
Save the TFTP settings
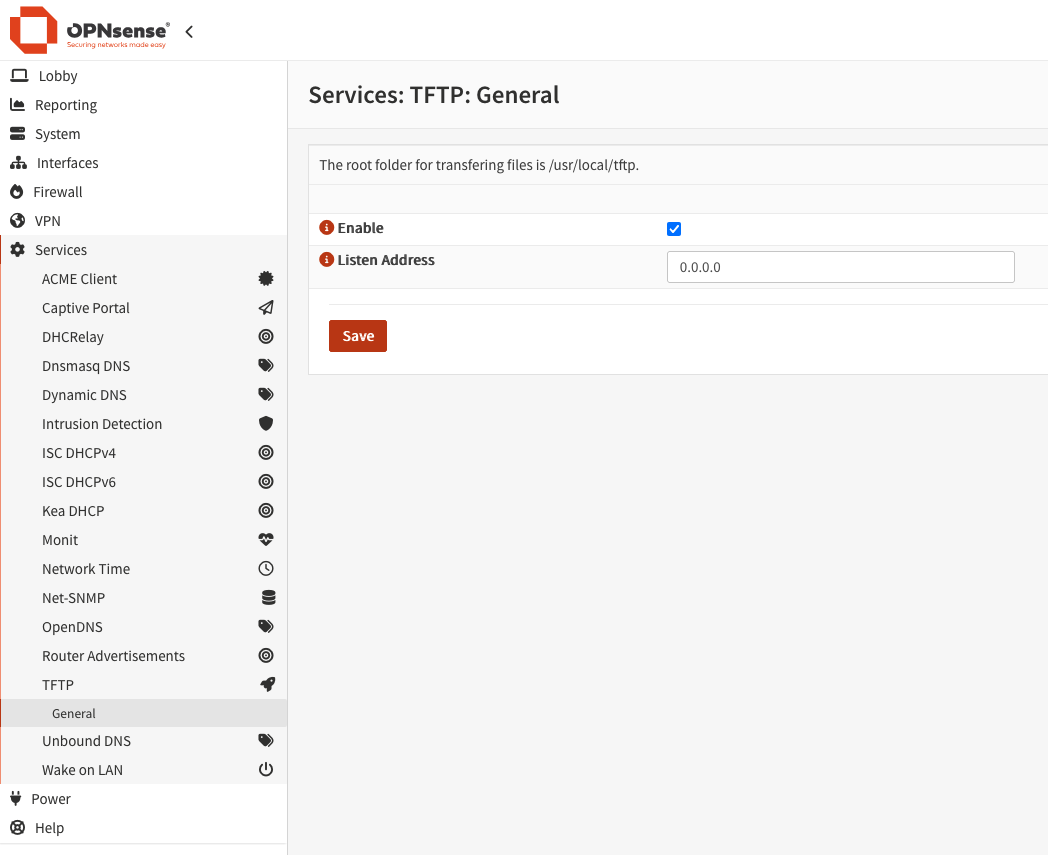pos(357,336)
